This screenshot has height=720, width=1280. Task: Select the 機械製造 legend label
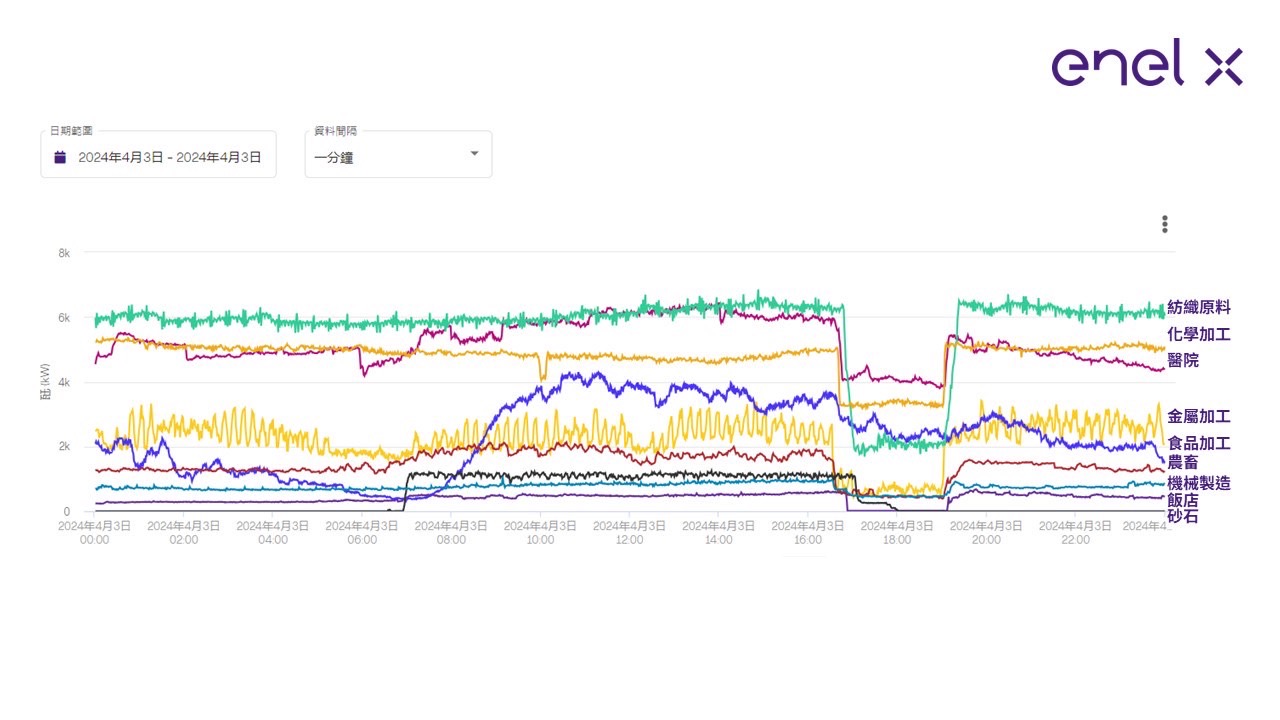(1198, 483)
